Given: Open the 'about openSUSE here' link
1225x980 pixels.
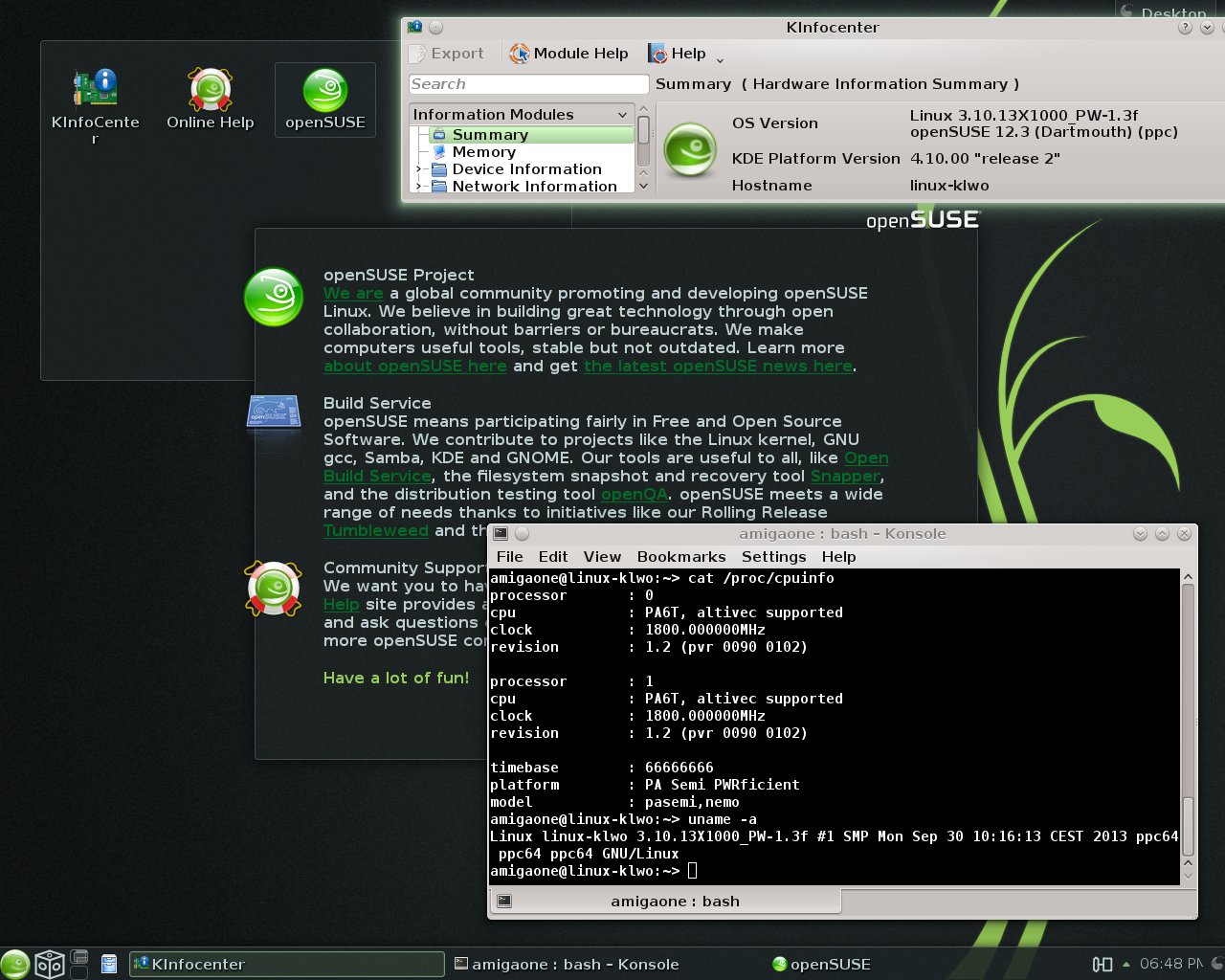Looking at the screenshot, I should tap(414, 367).
